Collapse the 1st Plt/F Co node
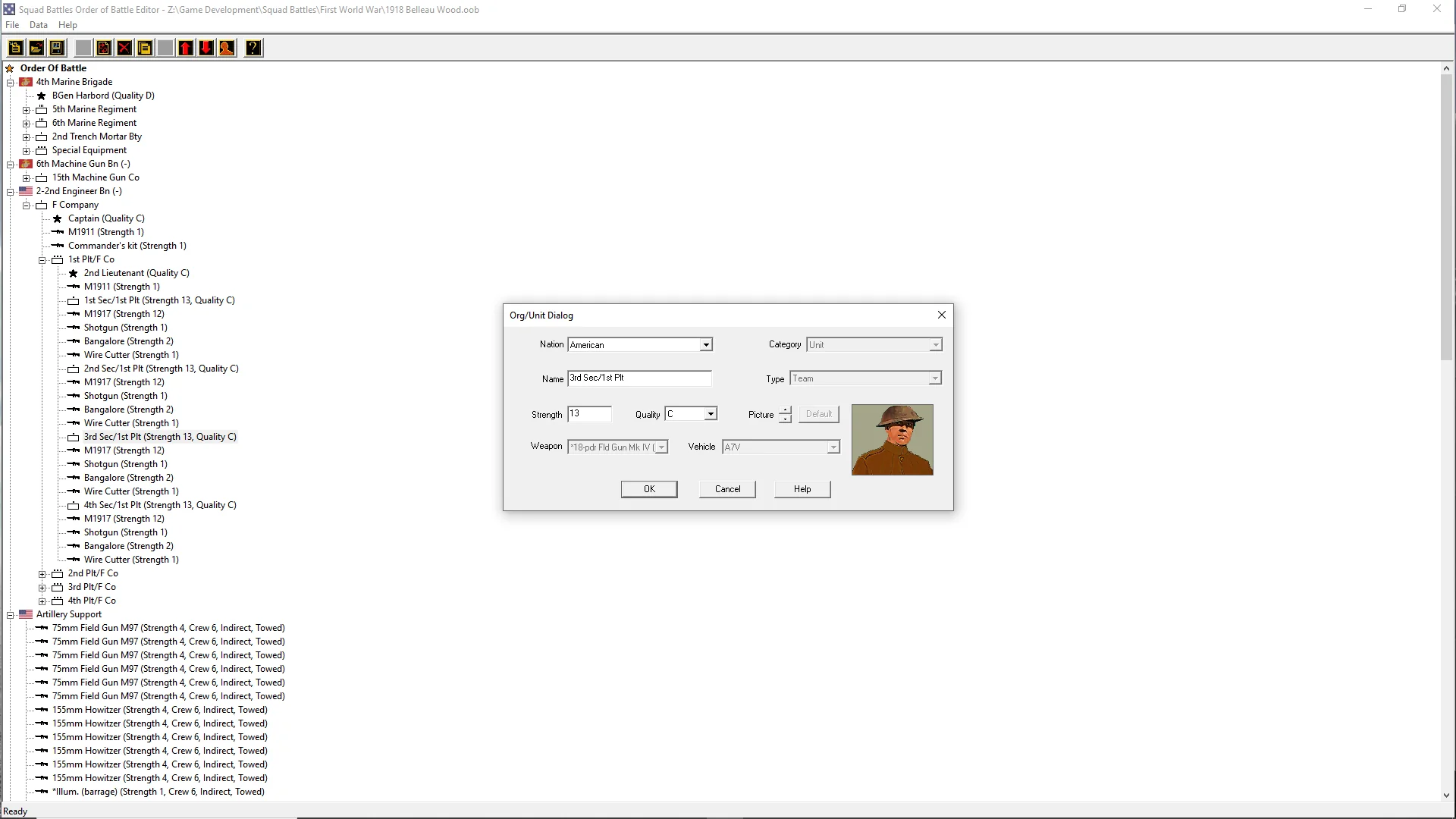This screenshot has height=819, width=1456. point(42,260)
